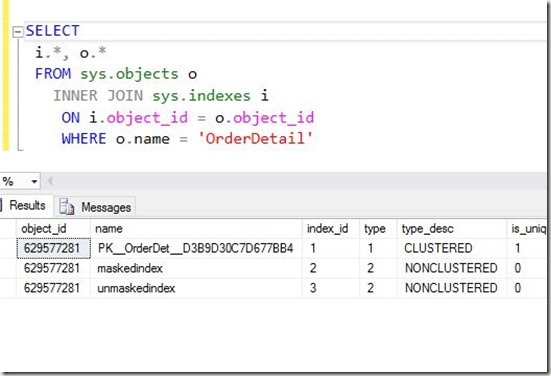Select the type_desc column header
This screenshot has height=376, width=551.
point(452,229)
